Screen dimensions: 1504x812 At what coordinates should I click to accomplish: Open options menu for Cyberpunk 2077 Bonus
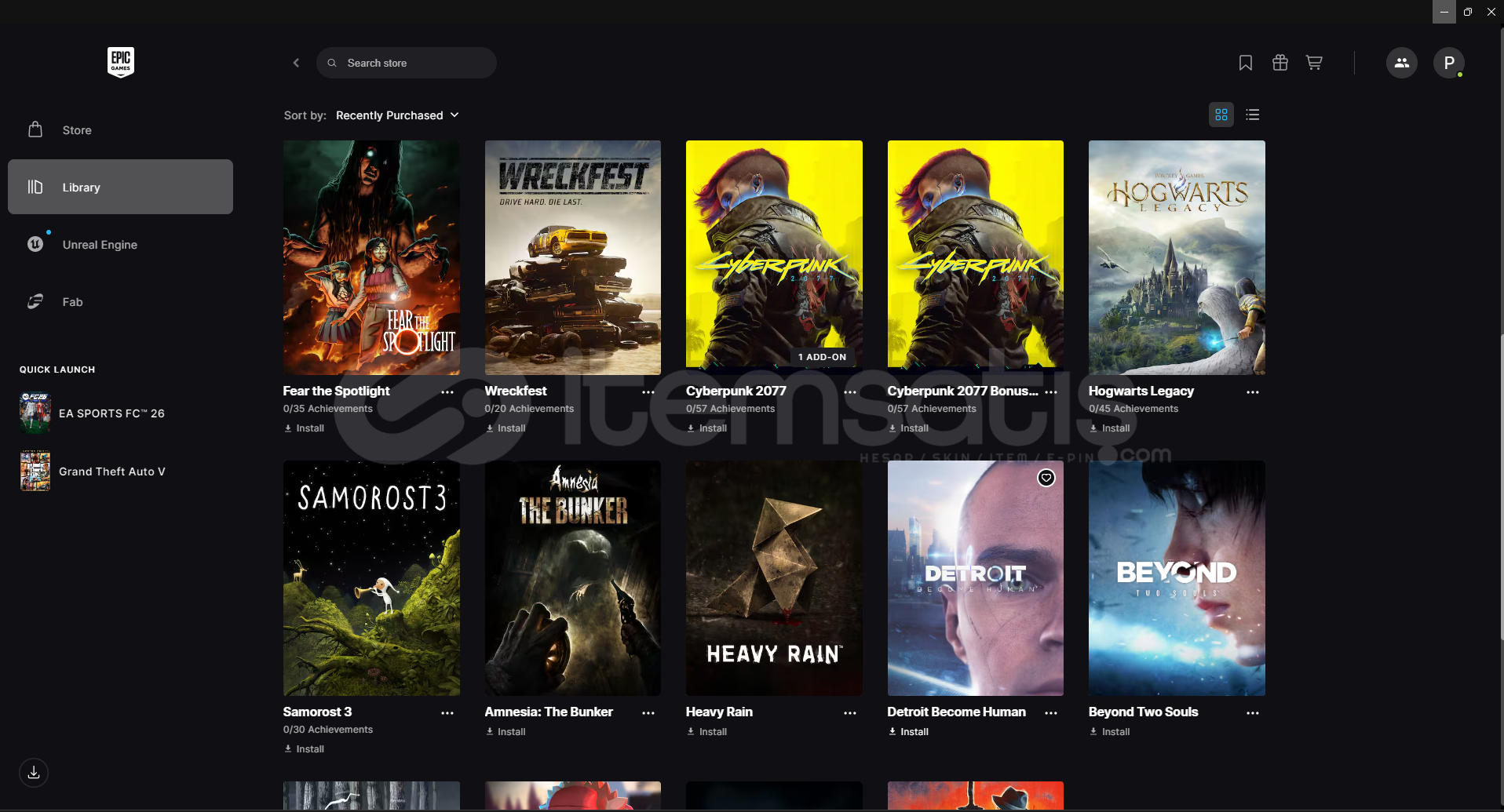click(1051, 391)
